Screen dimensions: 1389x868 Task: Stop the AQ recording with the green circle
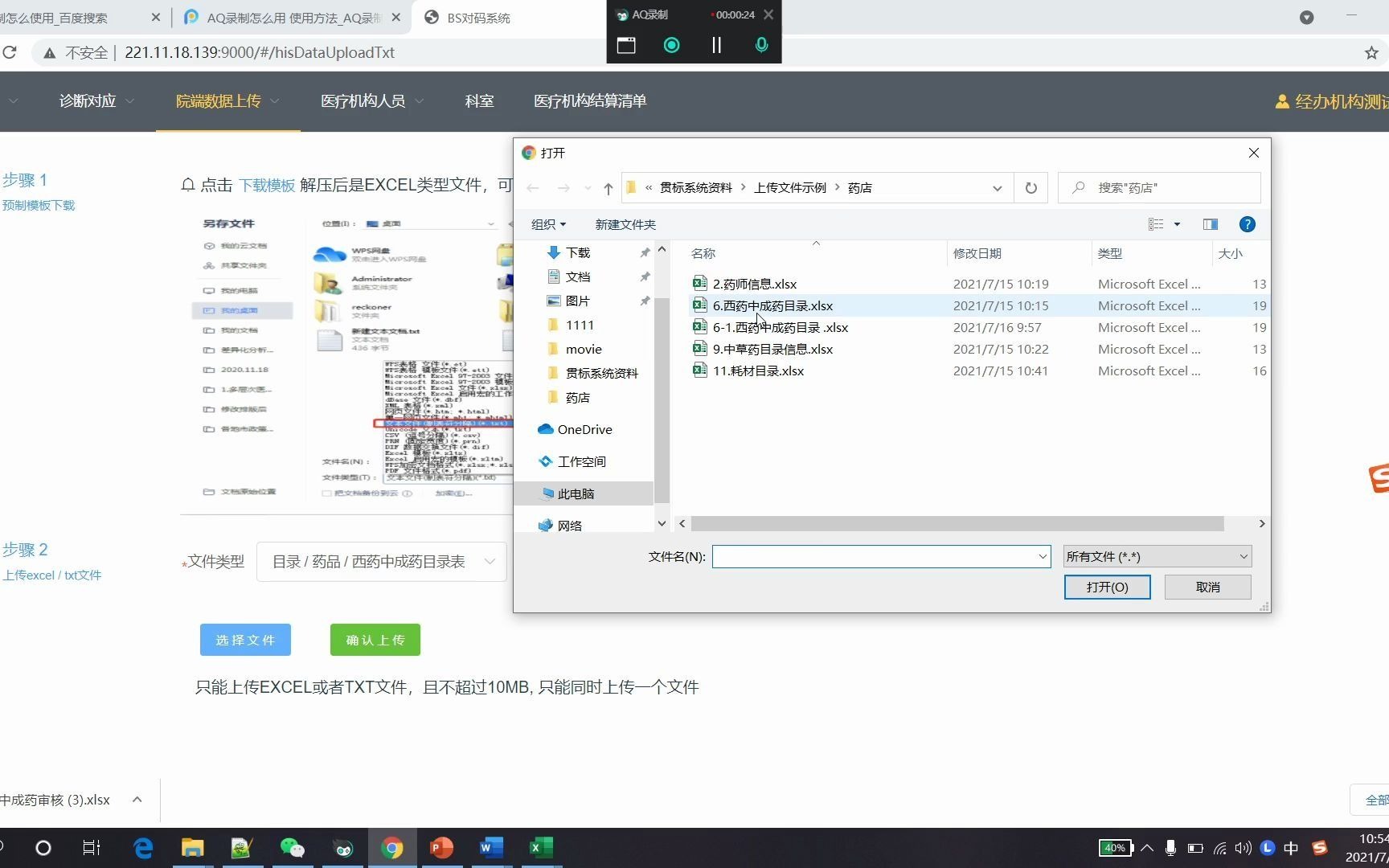pos(671,46)
